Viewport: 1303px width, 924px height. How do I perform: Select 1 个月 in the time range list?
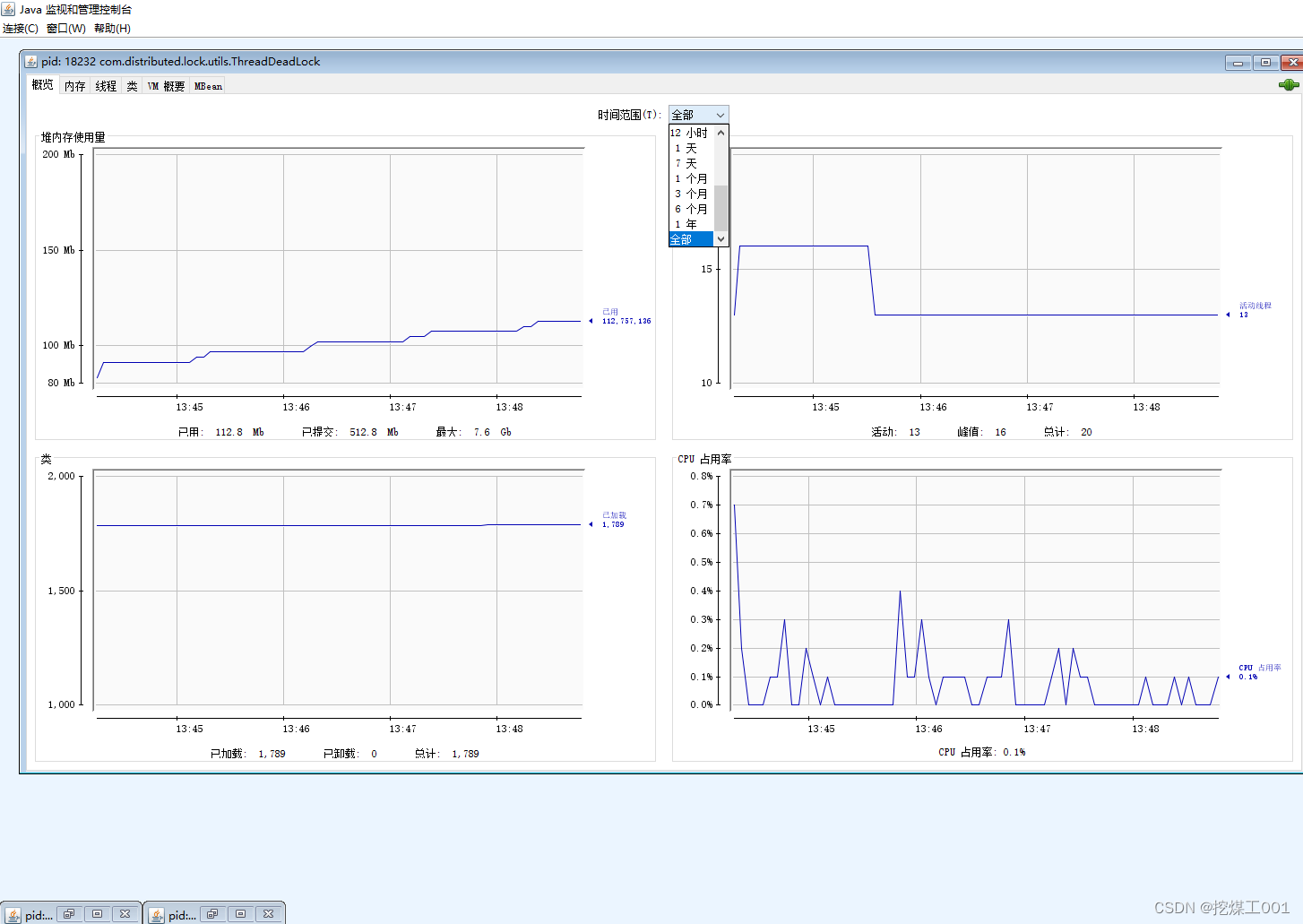[x=691, y=178]
